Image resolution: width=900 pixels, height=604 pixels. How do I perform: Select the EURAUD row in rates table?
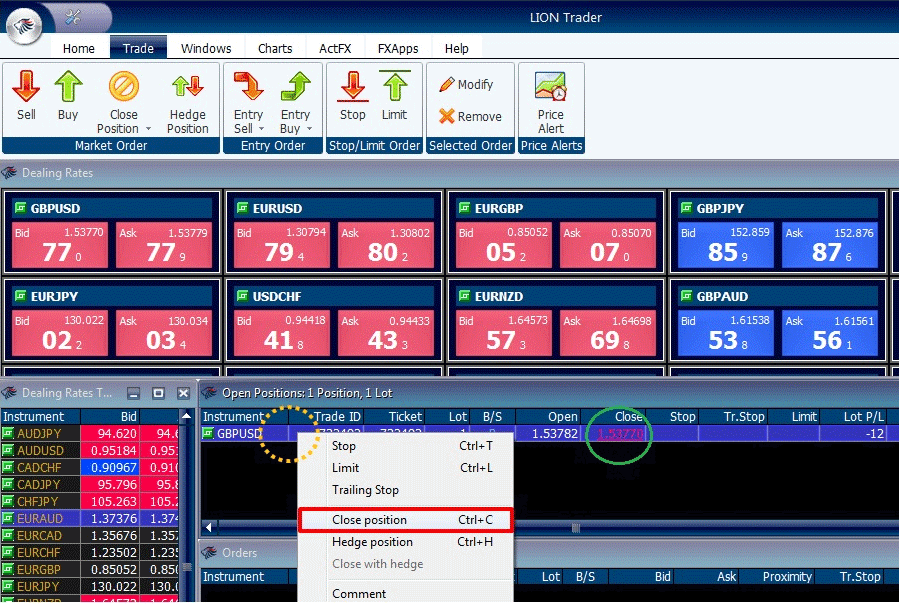90,518
